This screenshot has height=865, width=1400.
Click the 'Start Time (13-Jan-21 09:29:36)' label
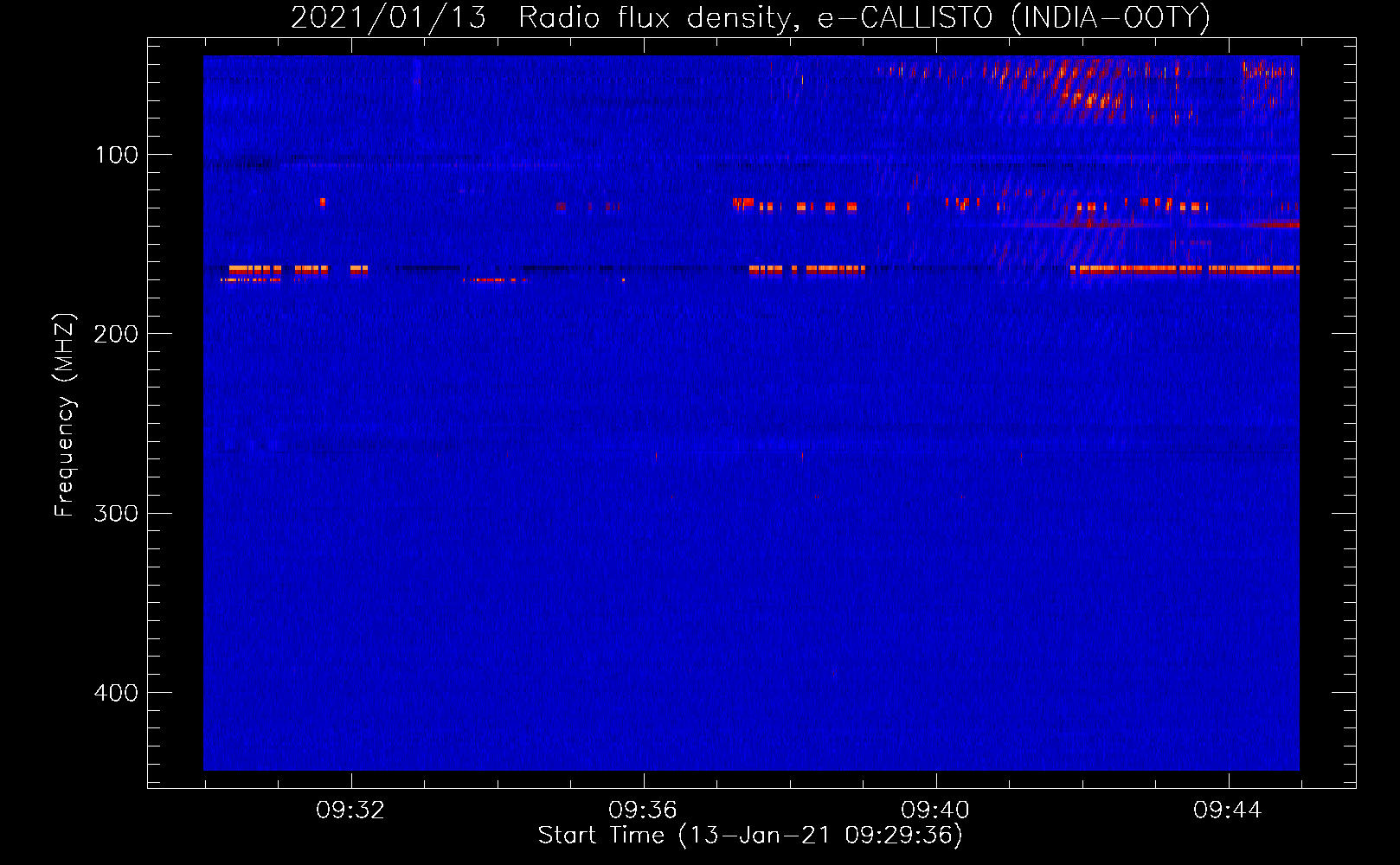[750, 836]
